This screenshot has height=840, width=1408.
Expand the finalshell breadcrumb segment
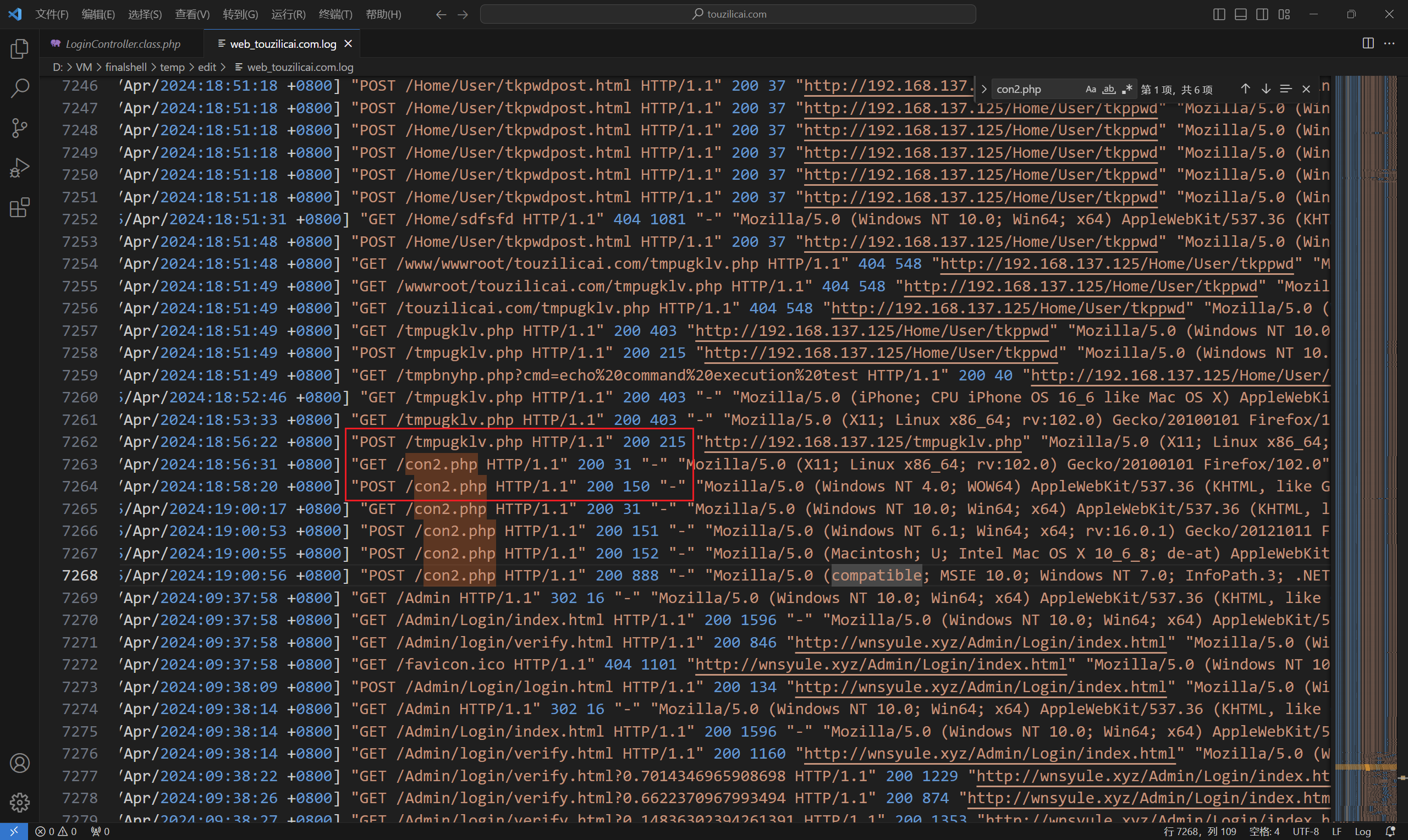[x=126, y=68]
